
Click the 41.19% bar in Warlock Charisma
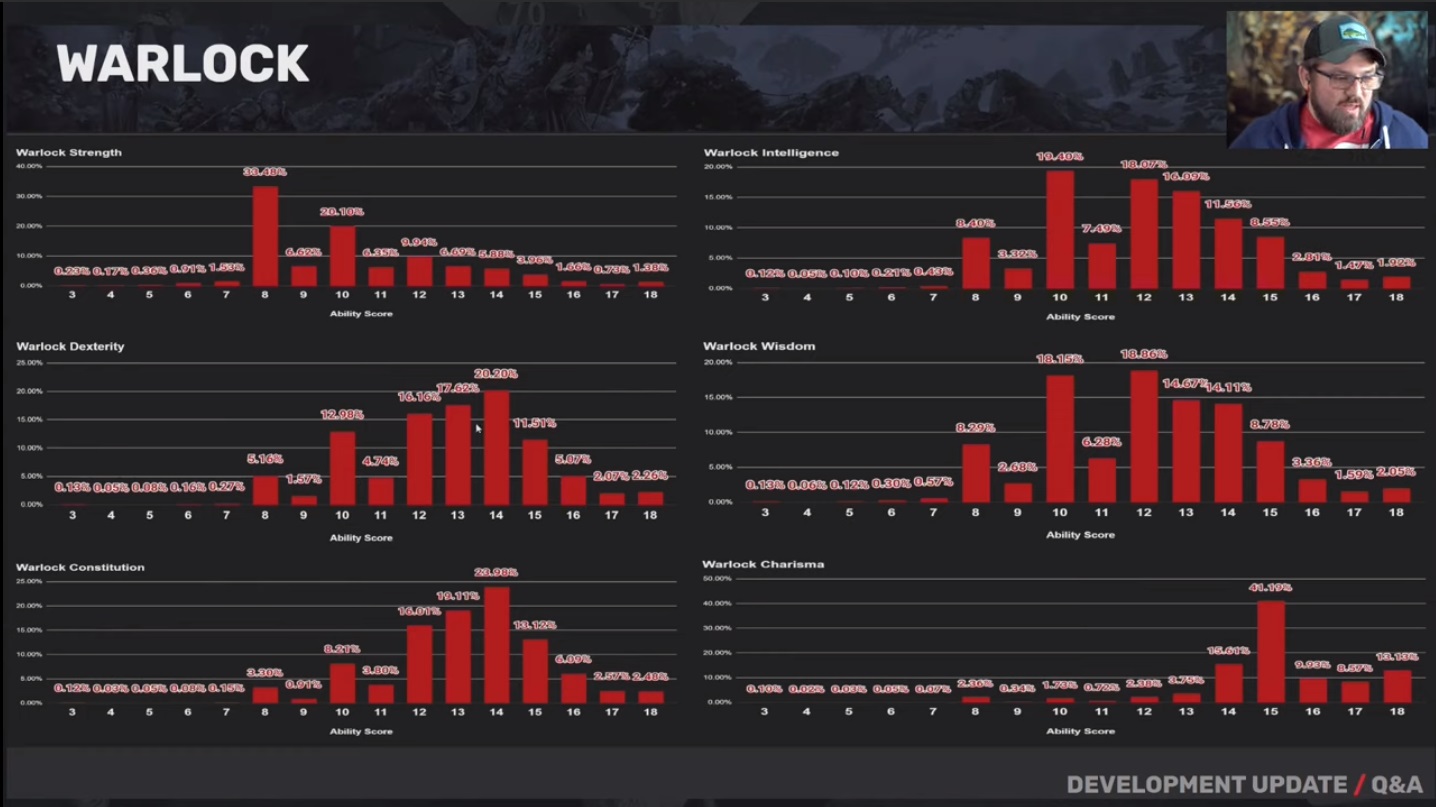point(1270,651)
